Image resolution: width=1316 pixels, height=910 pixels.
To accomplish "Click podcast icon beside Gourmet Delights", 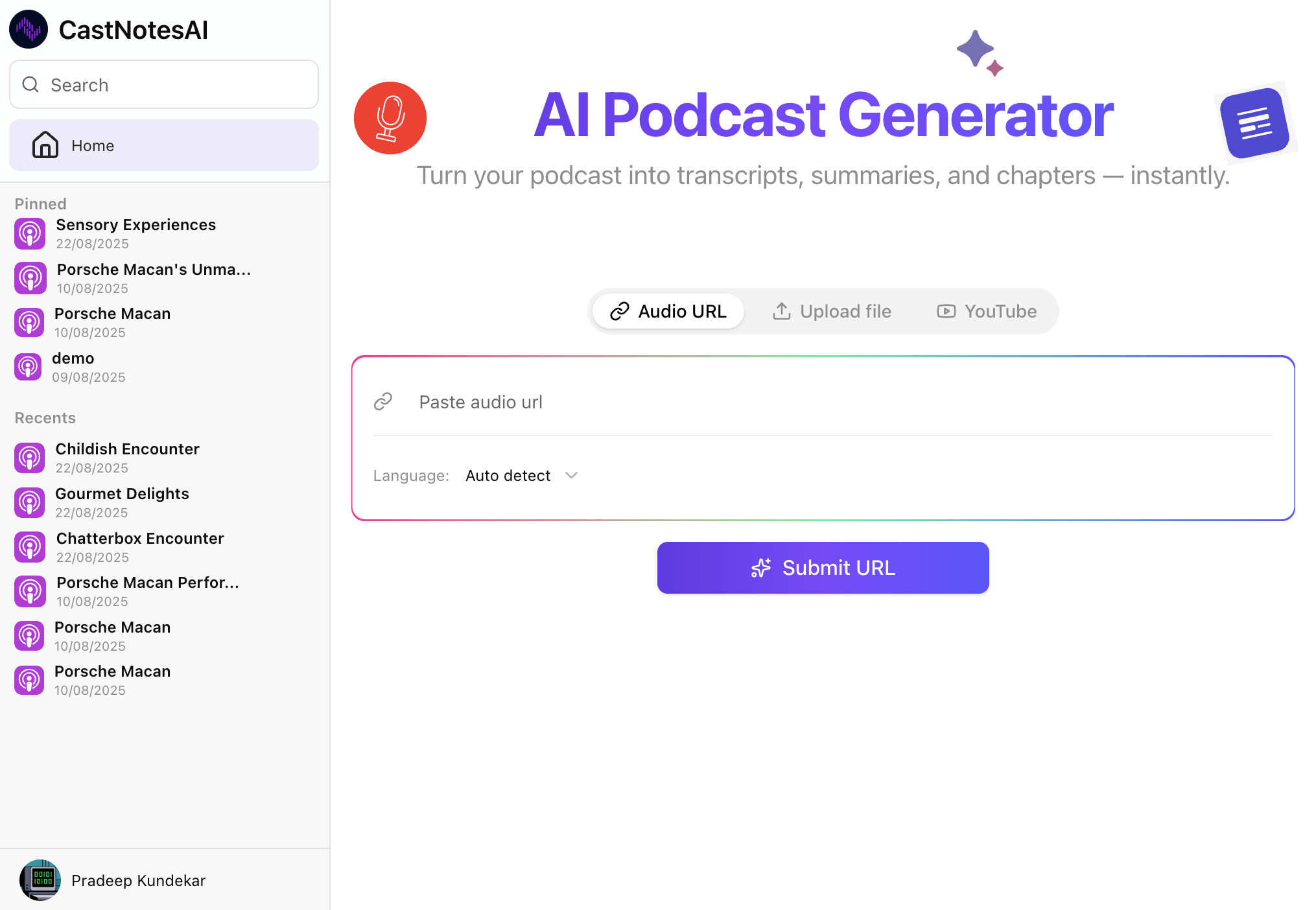I will pyautogui.click(x=30, y=503).
